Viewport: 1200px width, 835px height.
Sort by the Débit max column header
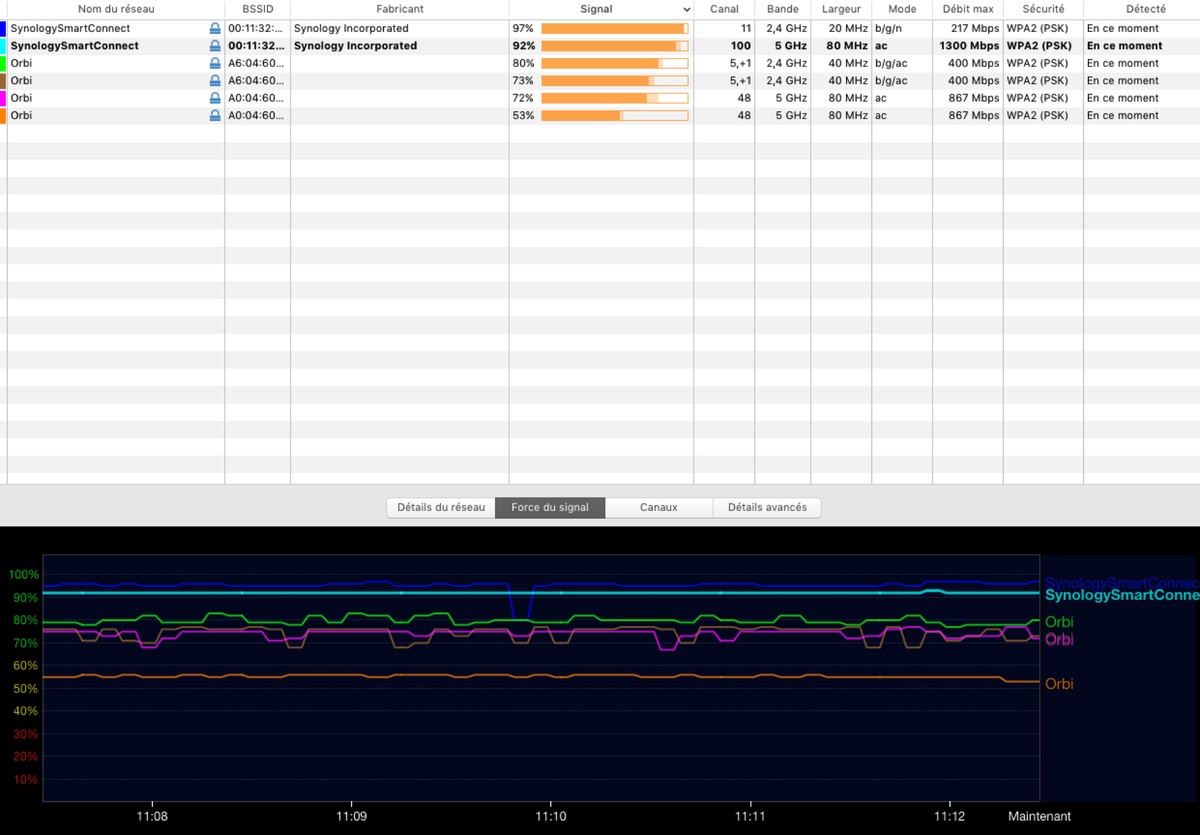tap(968, 9)
